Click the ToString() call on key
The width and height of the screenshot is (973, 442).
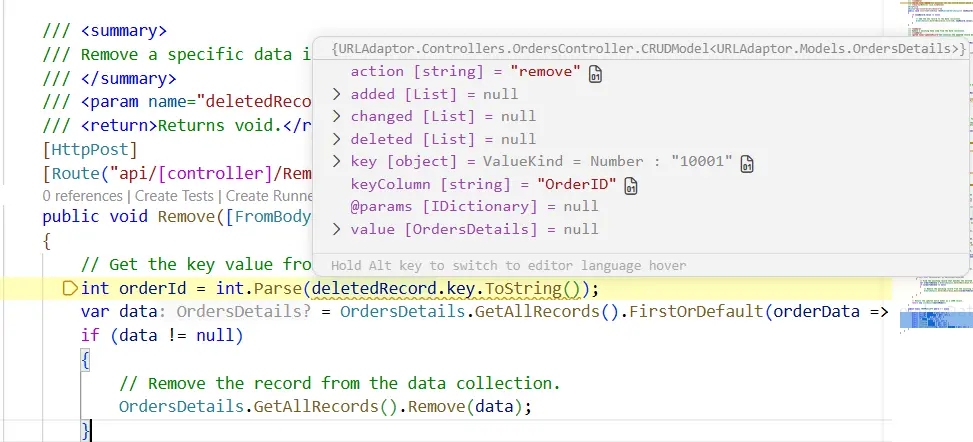click(532, 289)
